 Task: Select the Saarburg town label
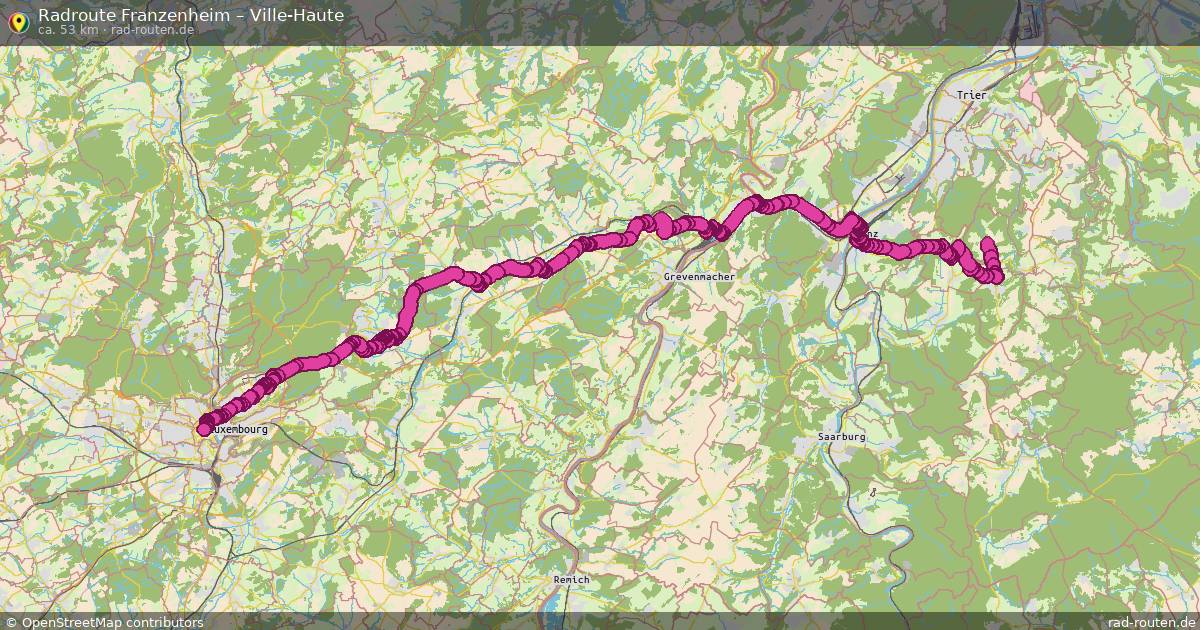point(841,437)
